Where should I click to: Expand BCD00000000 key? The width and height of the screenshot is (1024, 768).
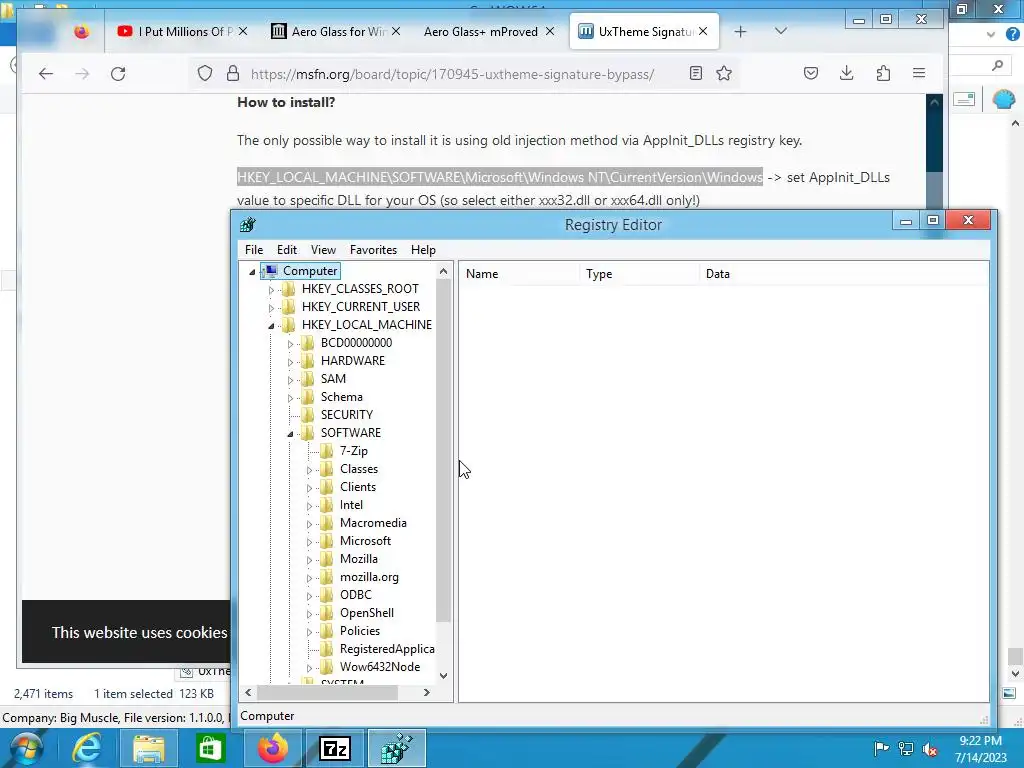click(x=290, y=344)
